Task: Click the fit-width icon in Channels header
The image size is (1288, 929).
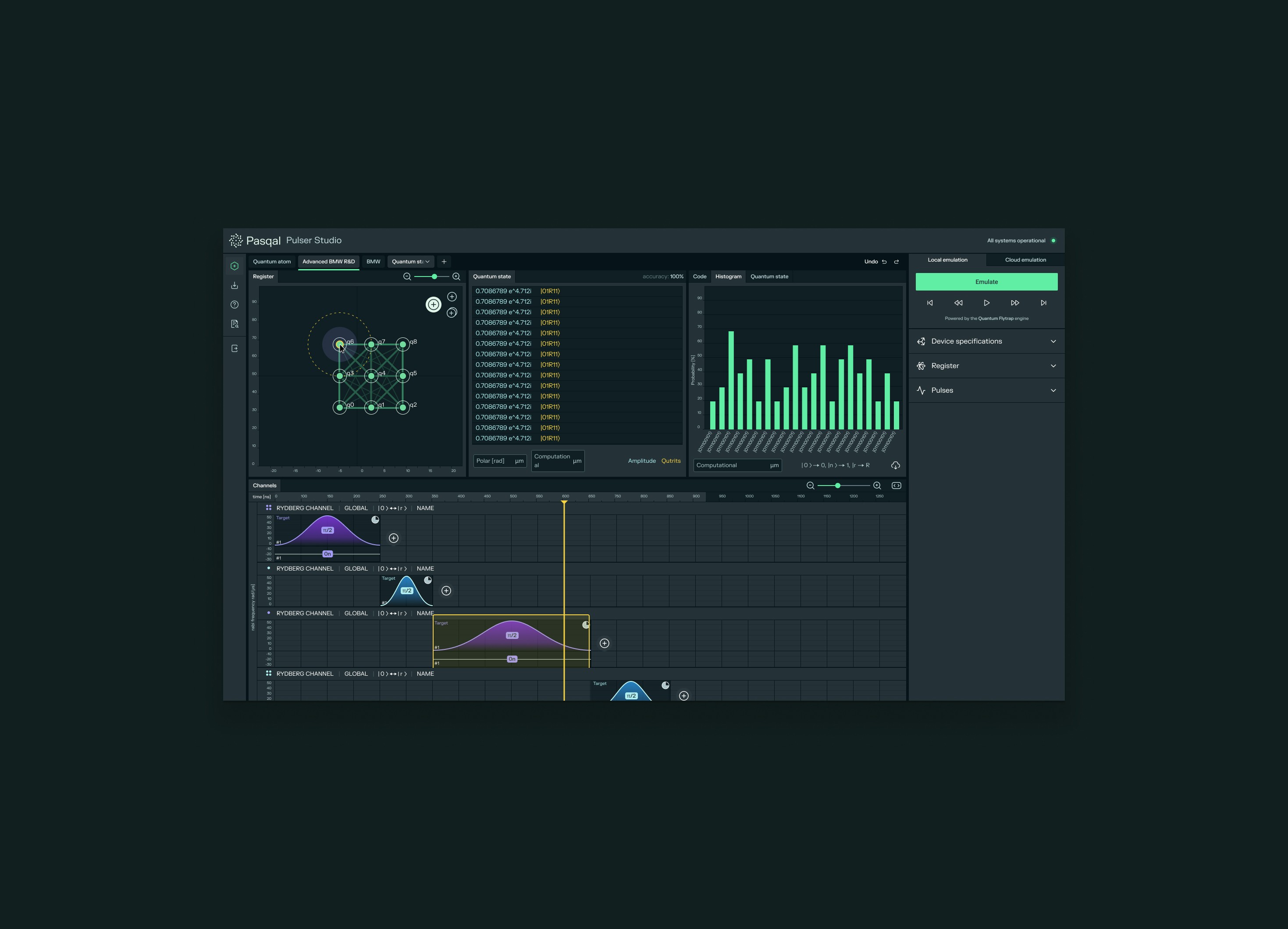Action: point(896,485)
